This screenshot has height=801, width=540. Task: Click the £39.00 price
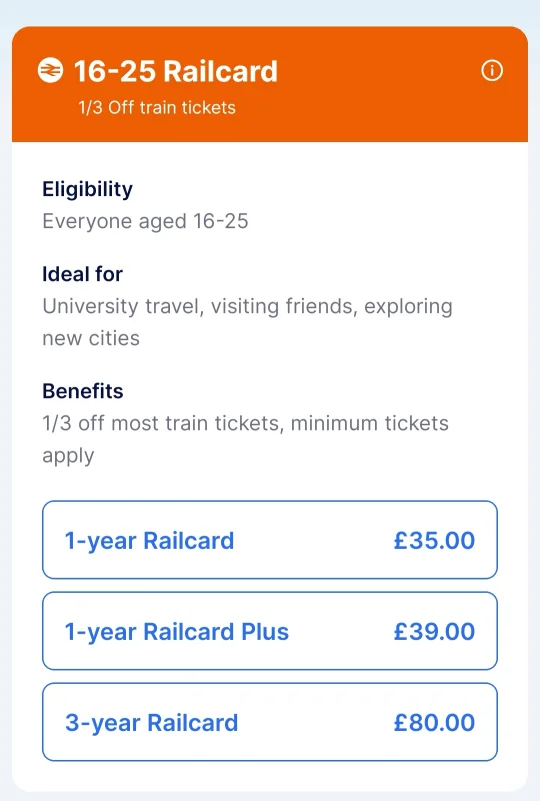[x=434, y=631]
